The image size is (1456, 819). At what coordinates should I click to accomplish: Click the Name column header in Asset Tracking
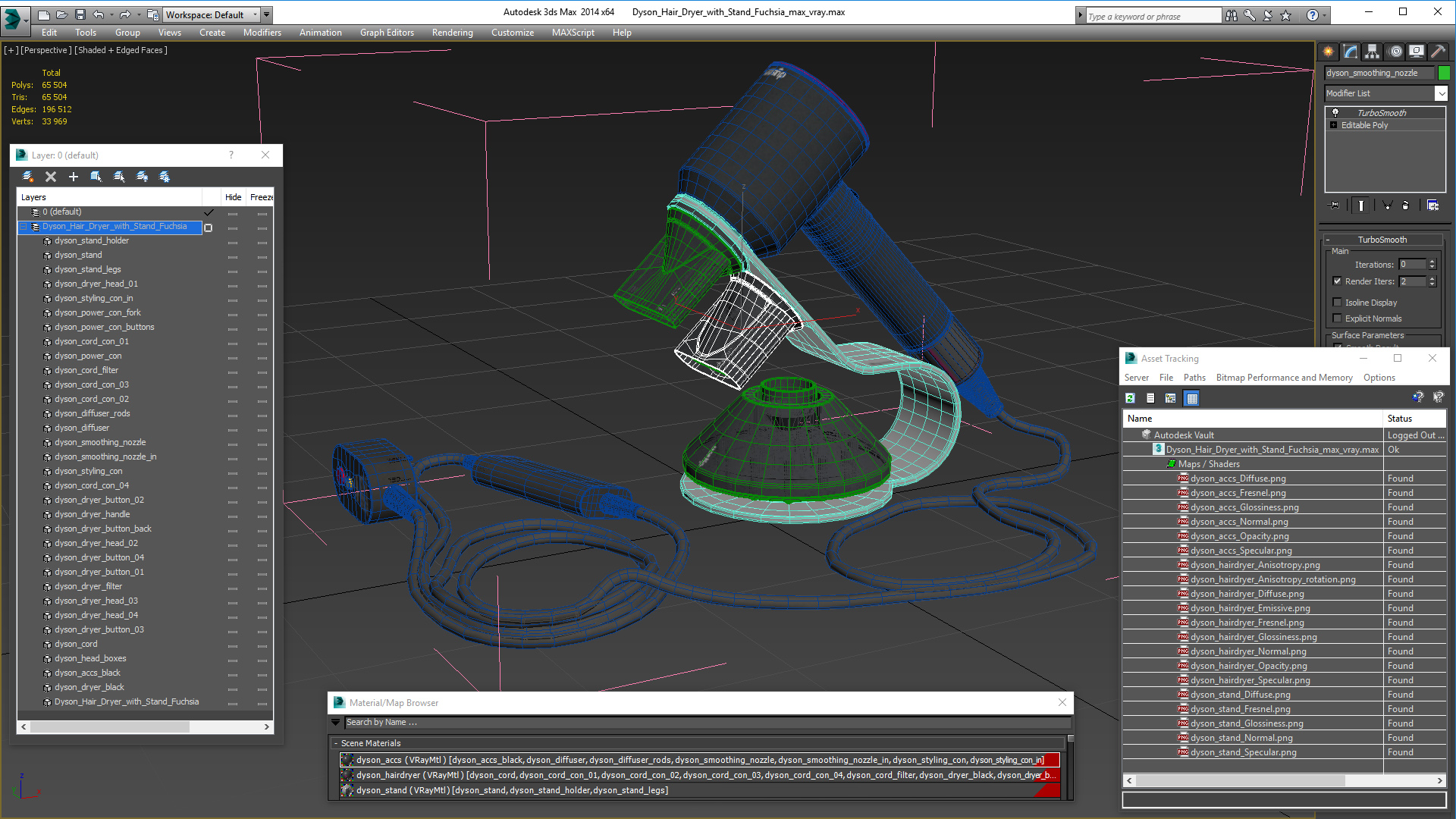tap(1253, 419)
